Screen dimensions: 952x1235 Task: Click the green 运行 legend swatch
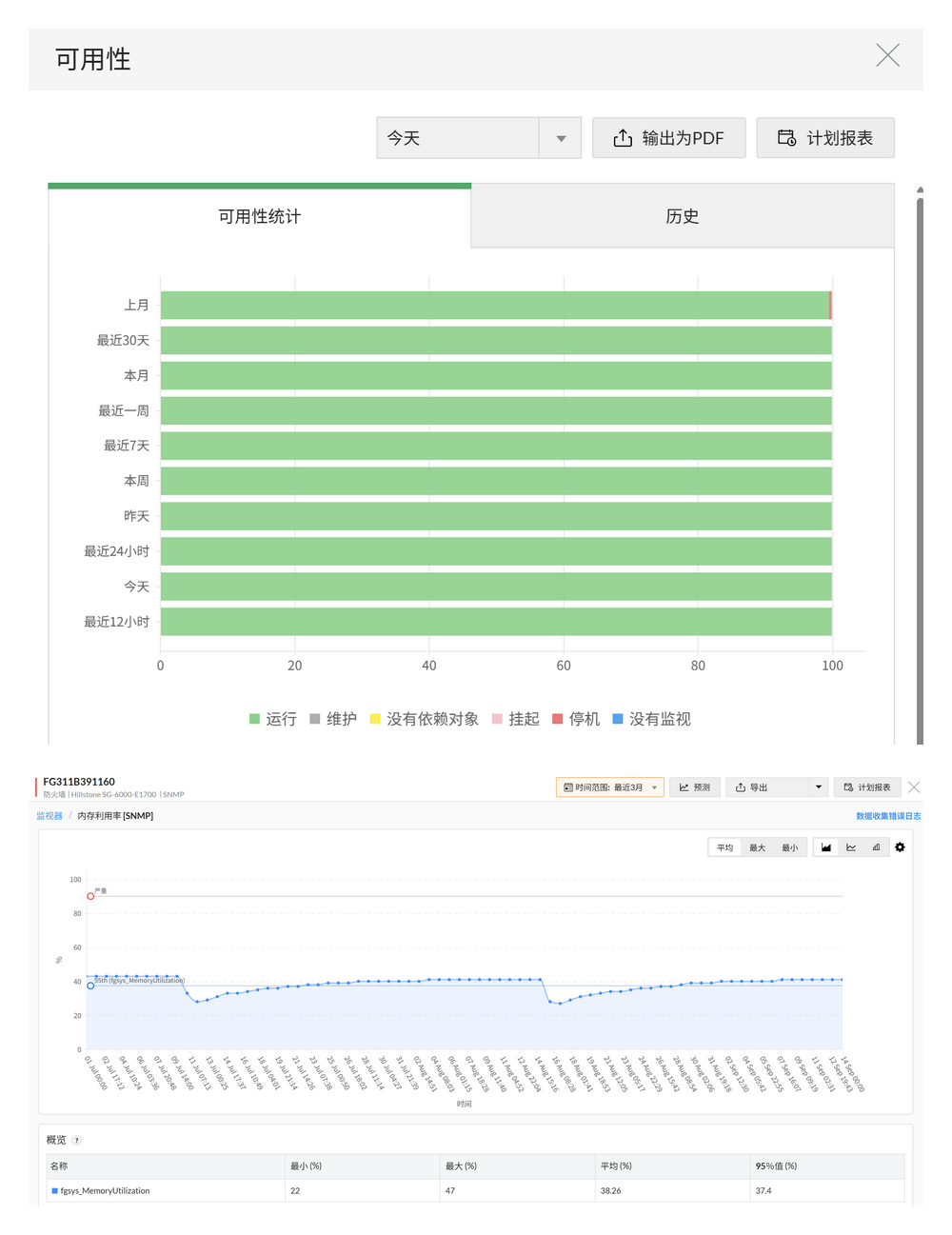pos(254,719)
